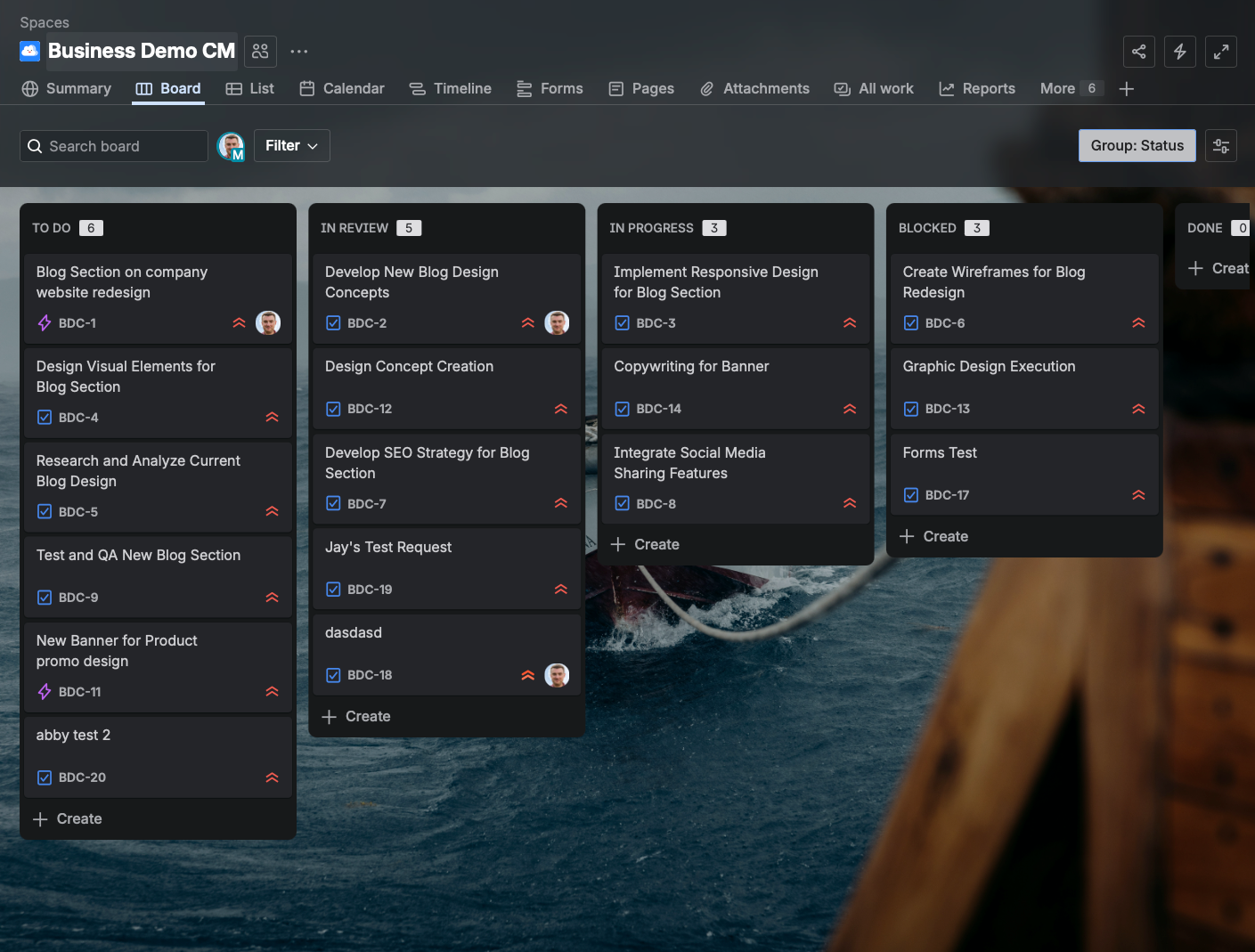Open the Group: Status dropdown
This screenshot has width=1255, height=952.
[x=1137, y=146]
